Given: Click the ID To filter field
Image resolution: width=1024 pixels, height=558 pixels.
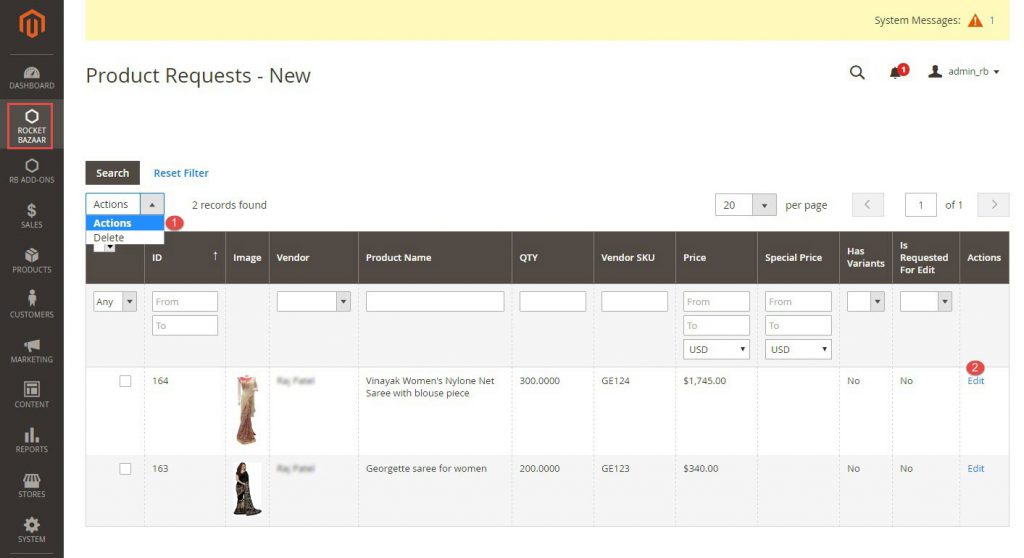Looking at the screenshot, I should click(185, 325).
